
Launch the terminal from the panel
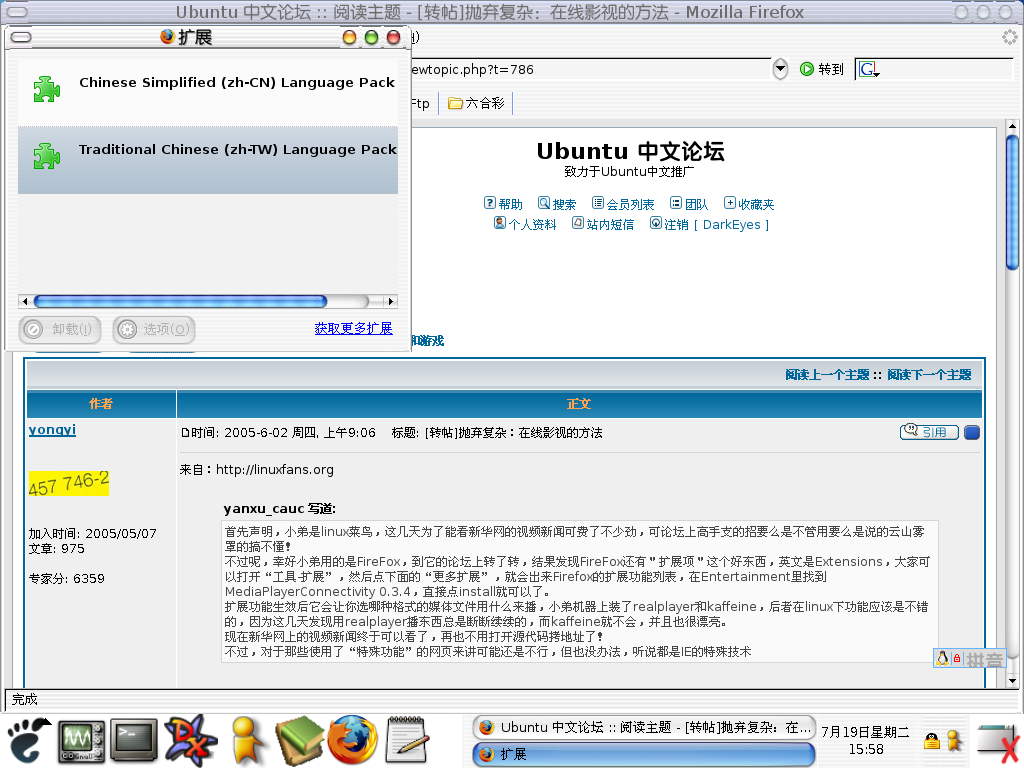(134, 741)
